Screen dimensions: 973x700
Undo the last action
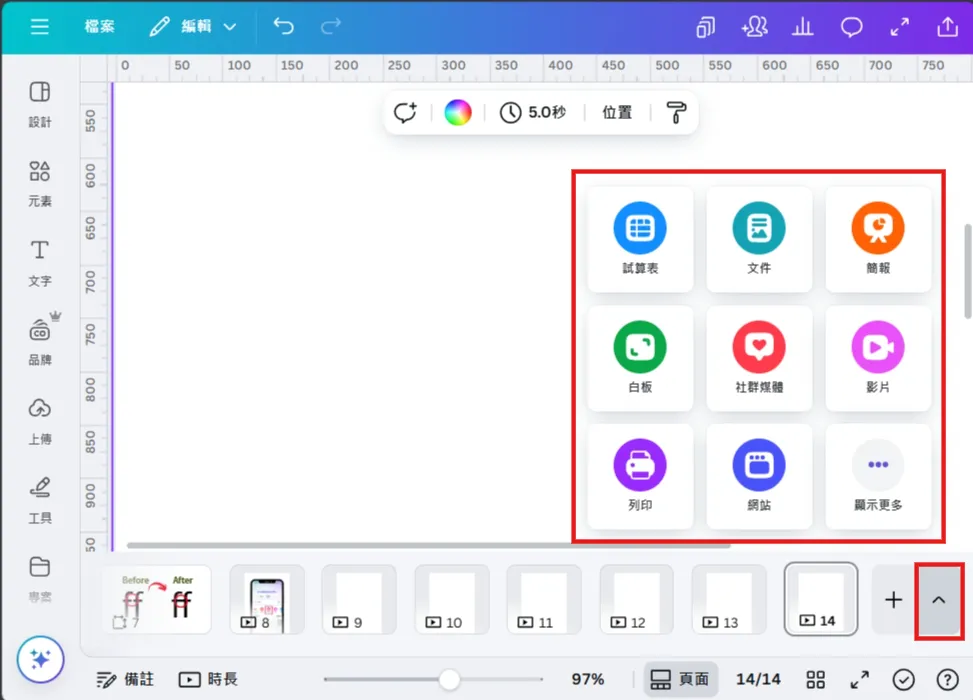[284, 26]
